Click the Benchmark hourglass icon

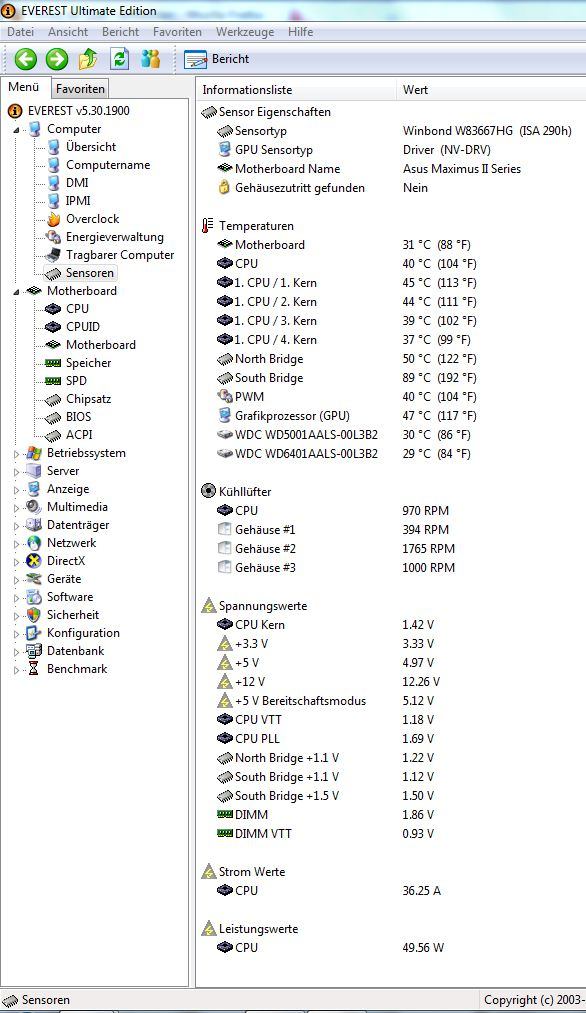coord(34,669)
